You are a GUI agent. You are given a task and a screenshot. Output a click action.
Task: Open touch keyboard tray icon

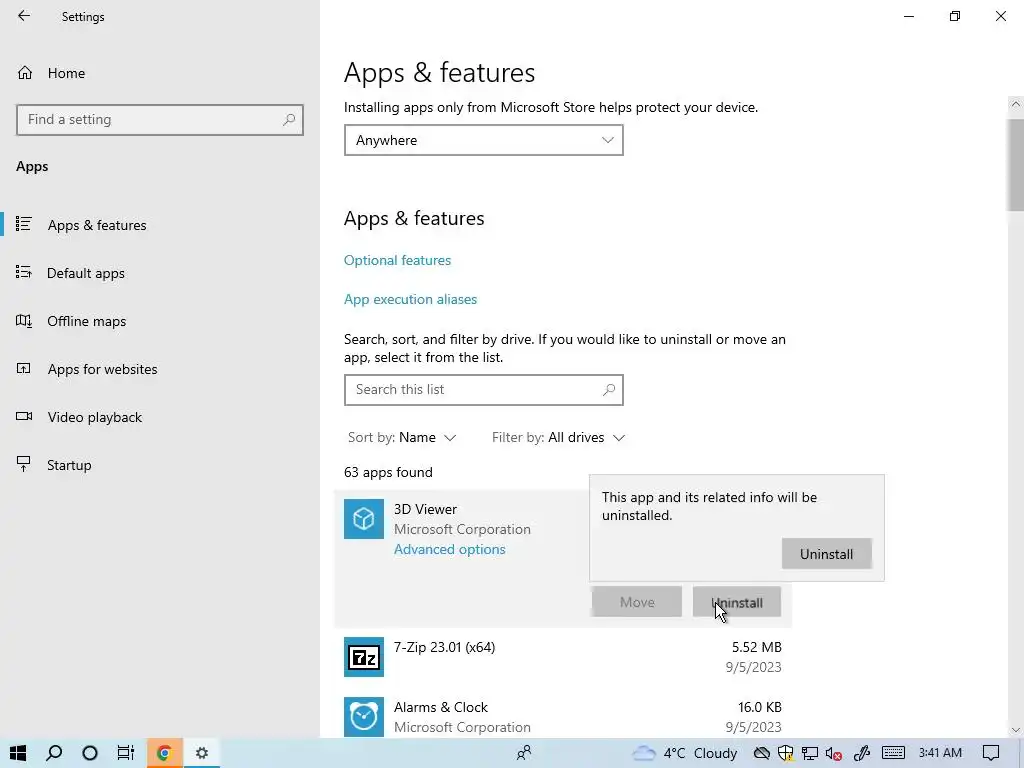point(893,753)
